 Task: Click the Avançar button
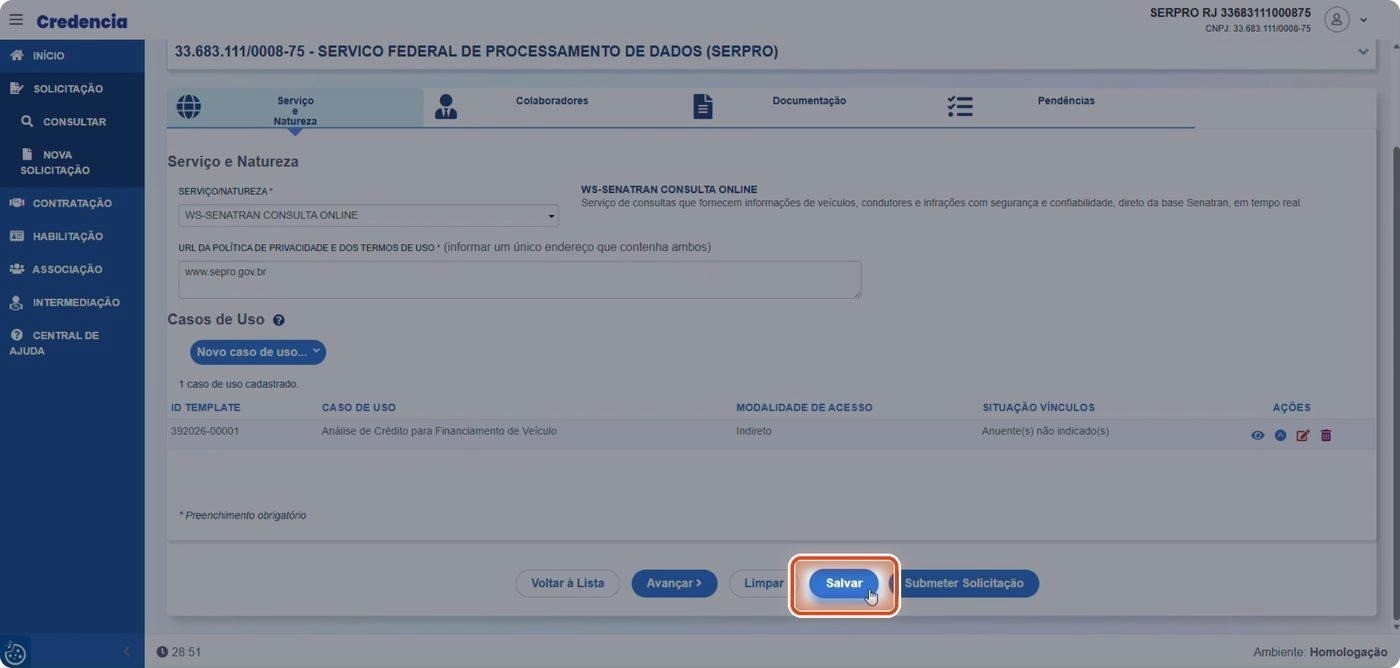click(x=674, y=583)
